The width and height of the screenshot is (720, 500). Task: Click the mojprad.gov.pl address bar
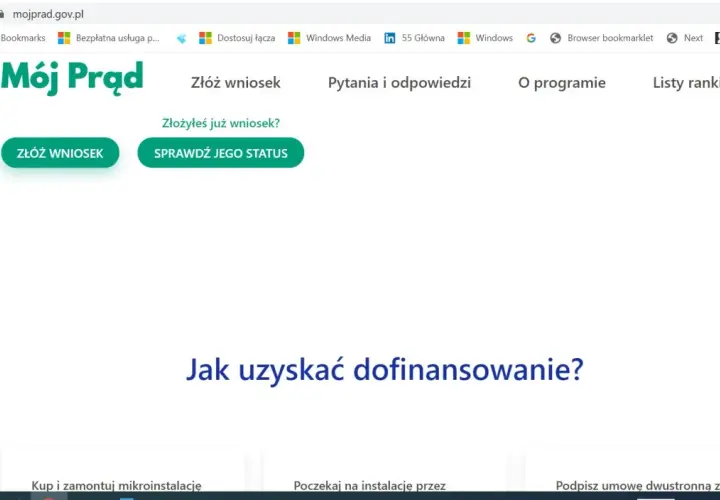pyautogui.click(x=48, y=14)
